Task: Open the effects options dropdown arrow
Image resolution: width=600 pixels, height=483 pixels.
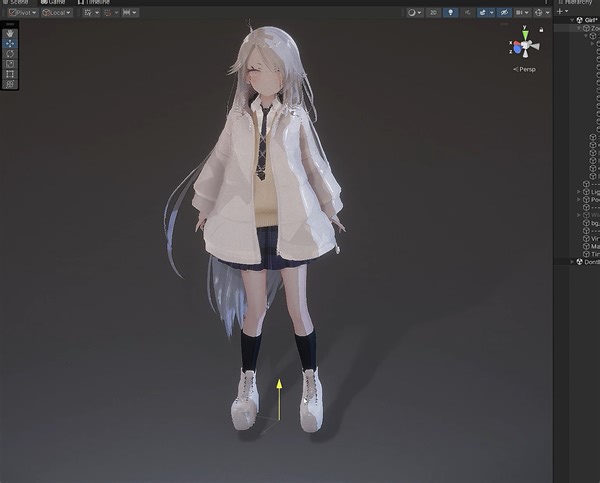Action: [492, 13]
